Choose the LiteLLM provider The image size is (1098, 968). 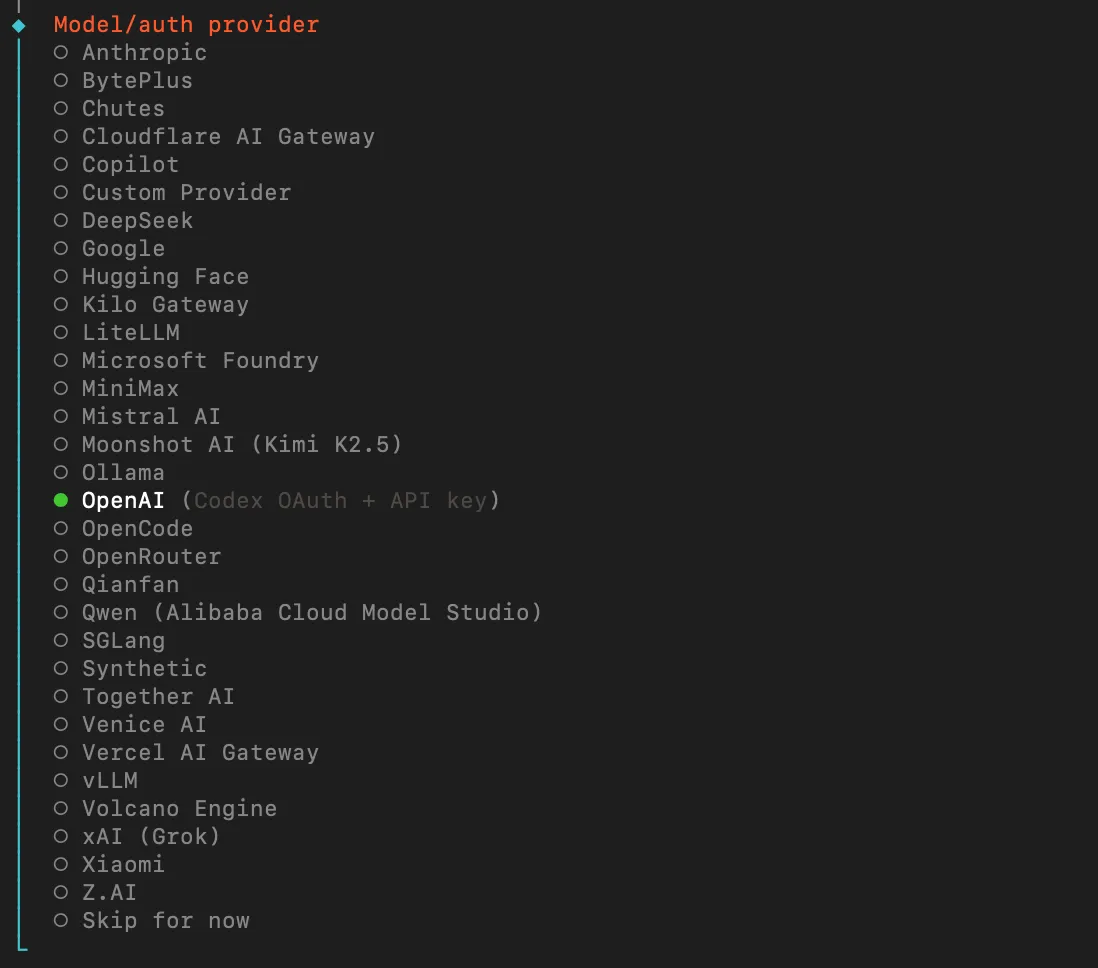click(x=130, y=333)
